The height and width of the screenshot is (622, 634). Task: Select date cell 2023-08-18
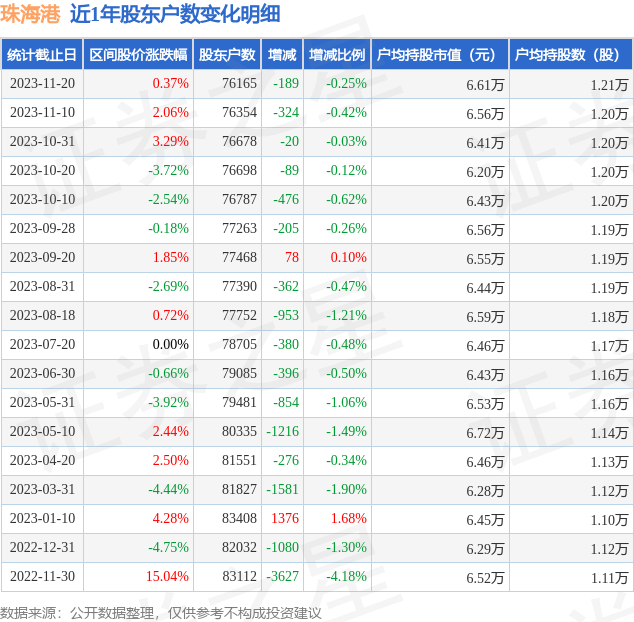pyautogui.click(x=42, y=315)
